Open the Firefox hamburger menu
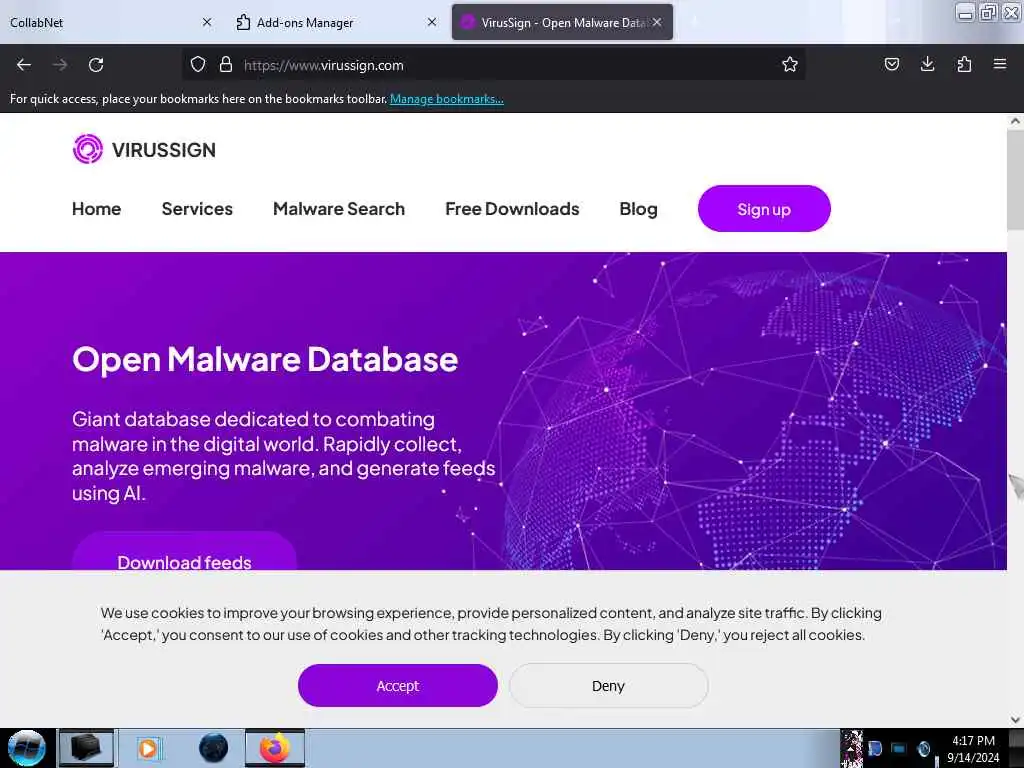 coord(1000,64)
